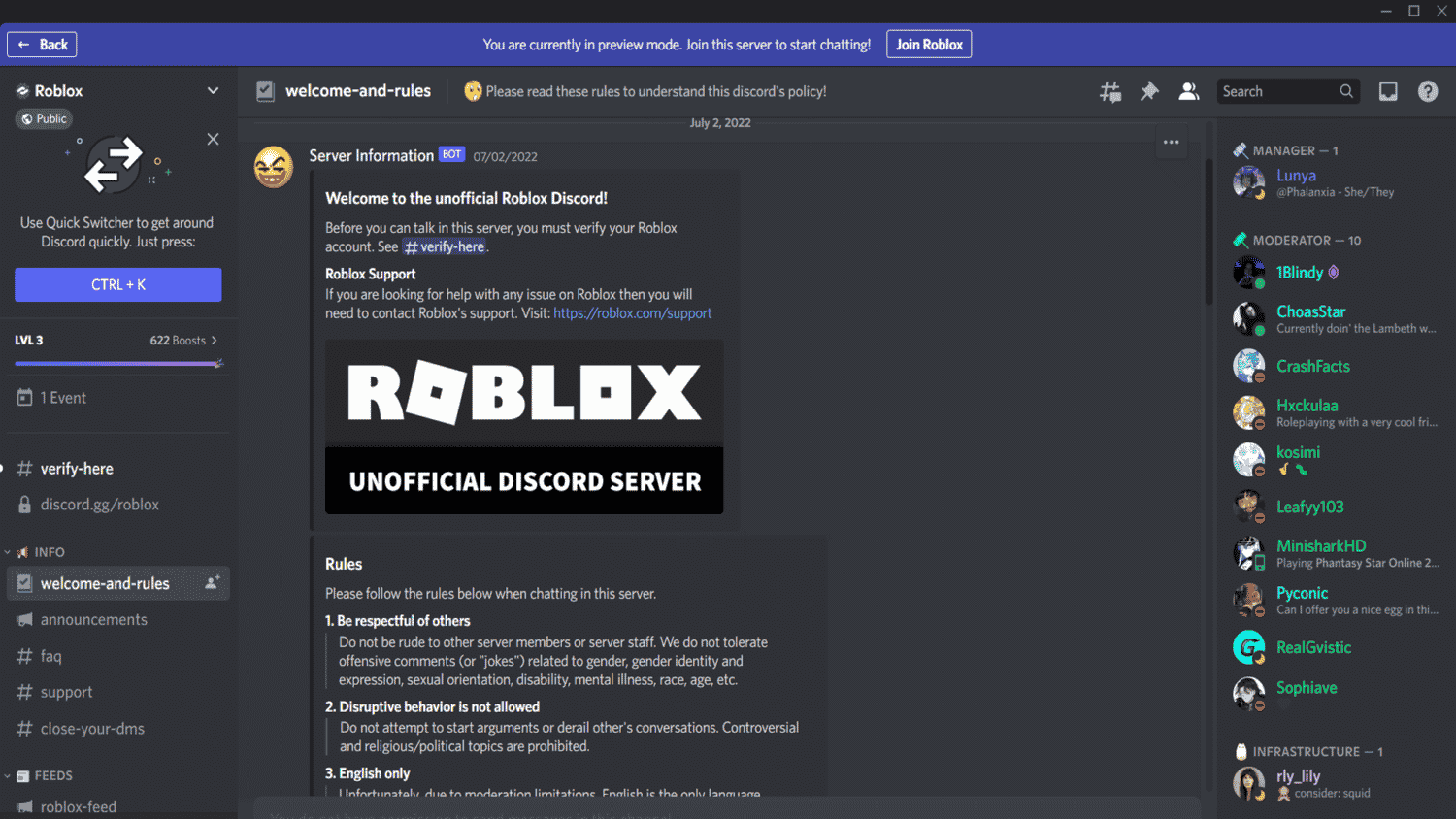
Task: Click the MODERATOR role icon
Action: pos(1240,240)
